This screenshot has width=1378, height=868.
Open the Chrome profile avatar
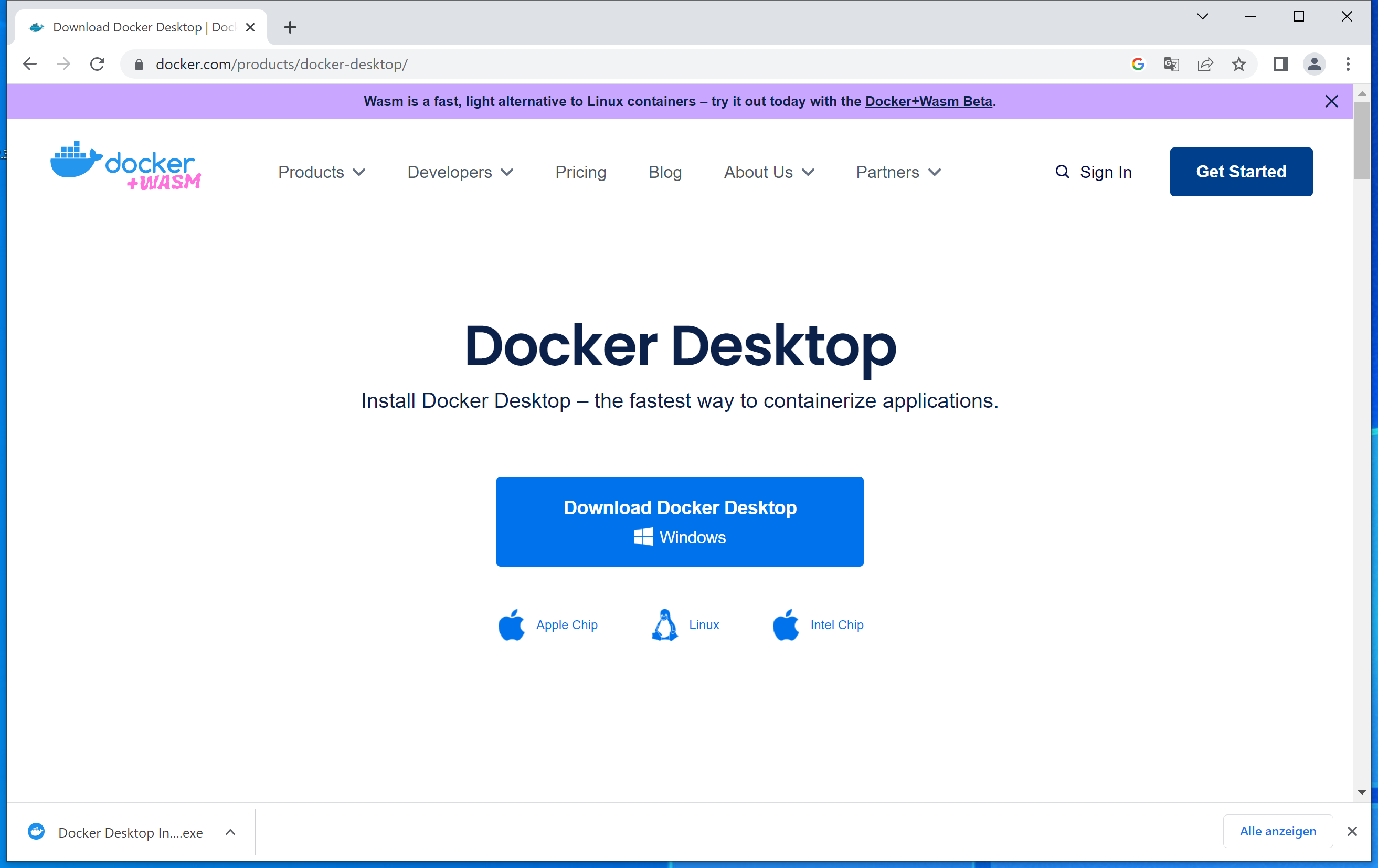[1314, 64]
